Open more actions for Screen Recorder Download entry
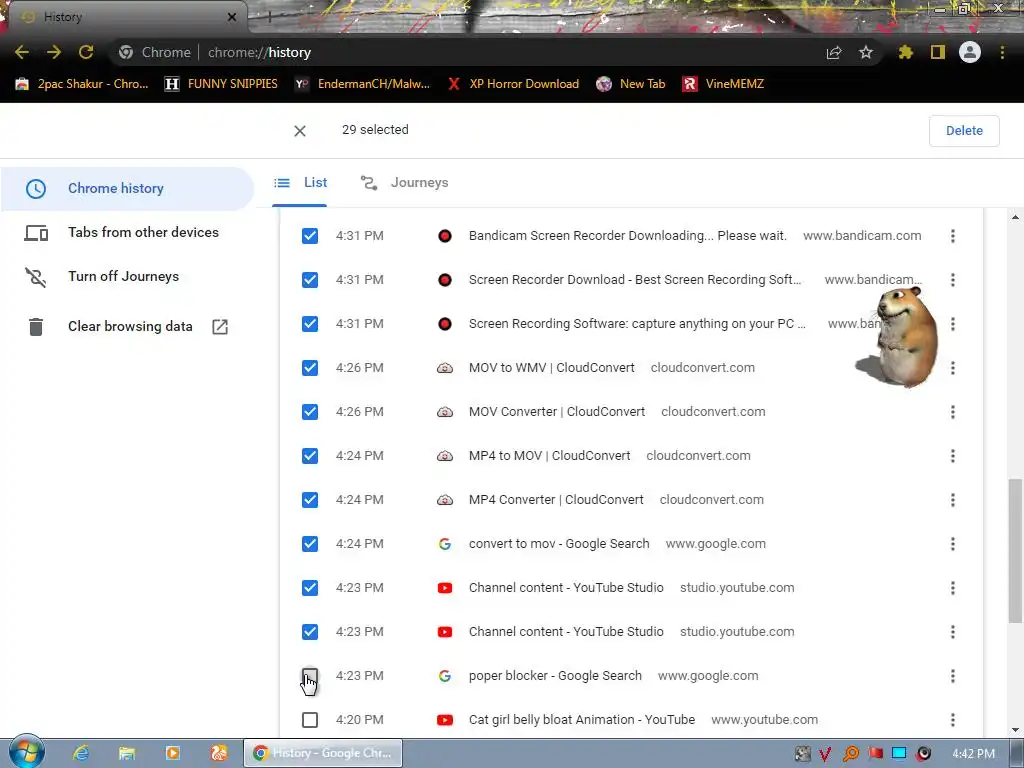 953,280
